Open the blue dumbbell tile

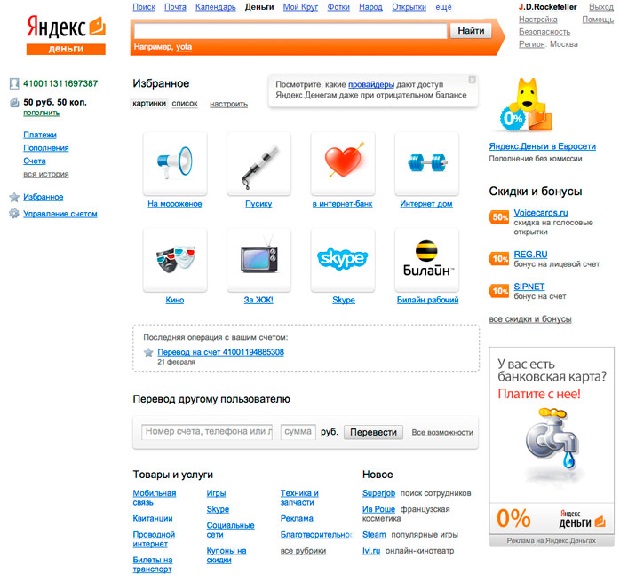426,163
